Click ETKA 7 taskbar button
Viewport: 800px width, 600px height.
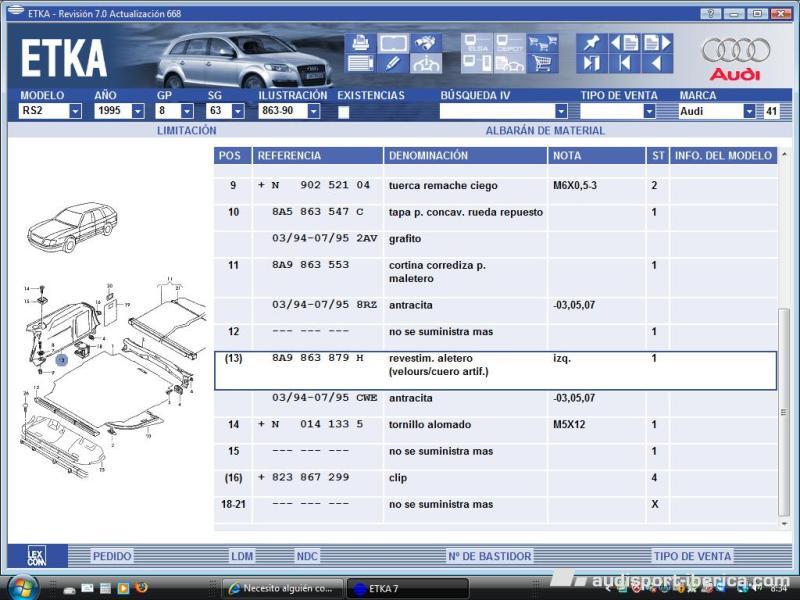[407, 588]
